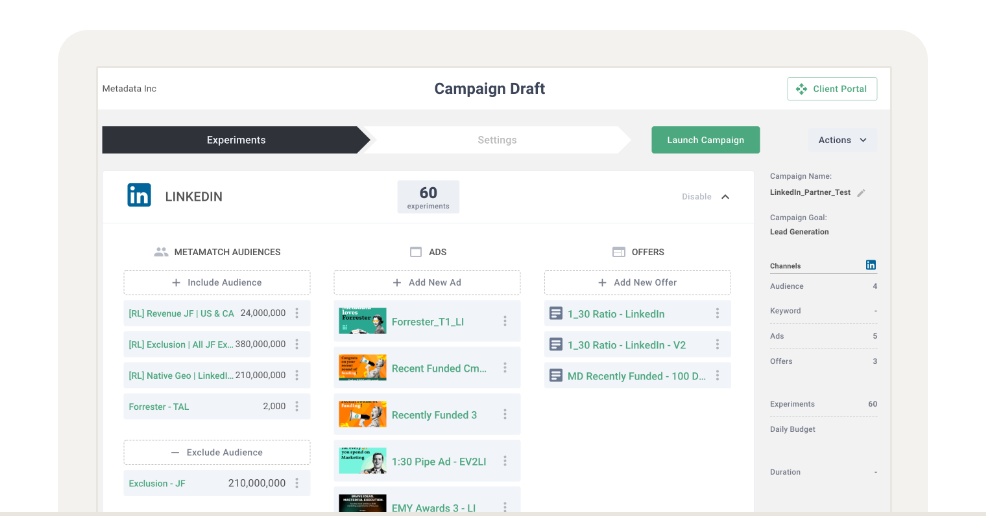Screen dimensions: 986x516
Task: Click 24,000,000 audience size value
Action: (x=263, y=313)
